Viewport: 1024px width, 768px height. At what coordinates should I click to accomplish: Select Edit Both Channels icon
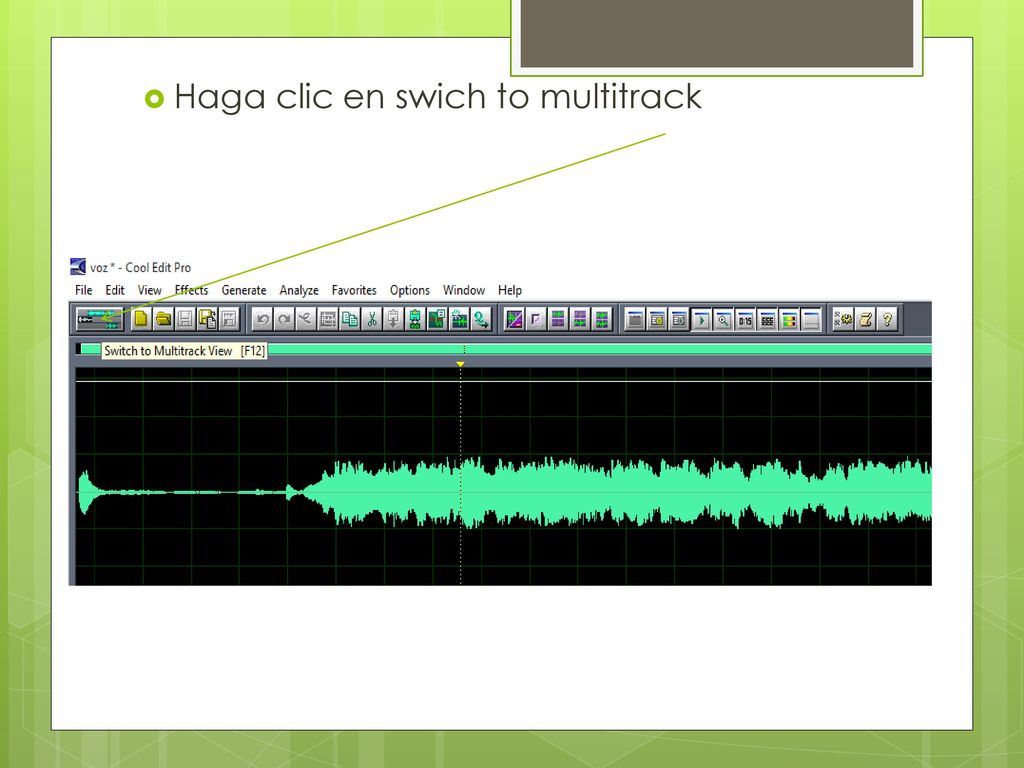(x=602, y=319)
